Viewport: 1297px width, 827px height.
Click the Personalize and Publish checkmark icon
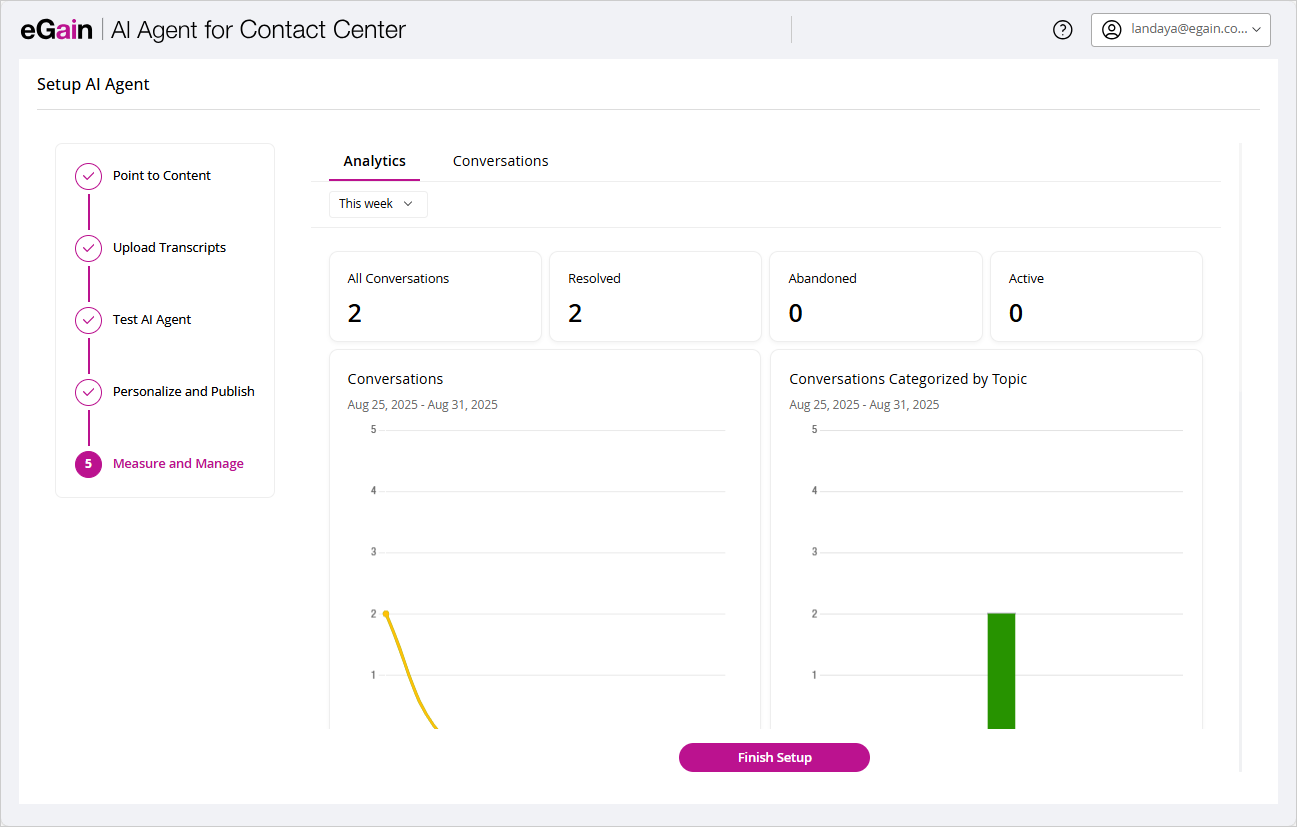[x=89, y=393]
